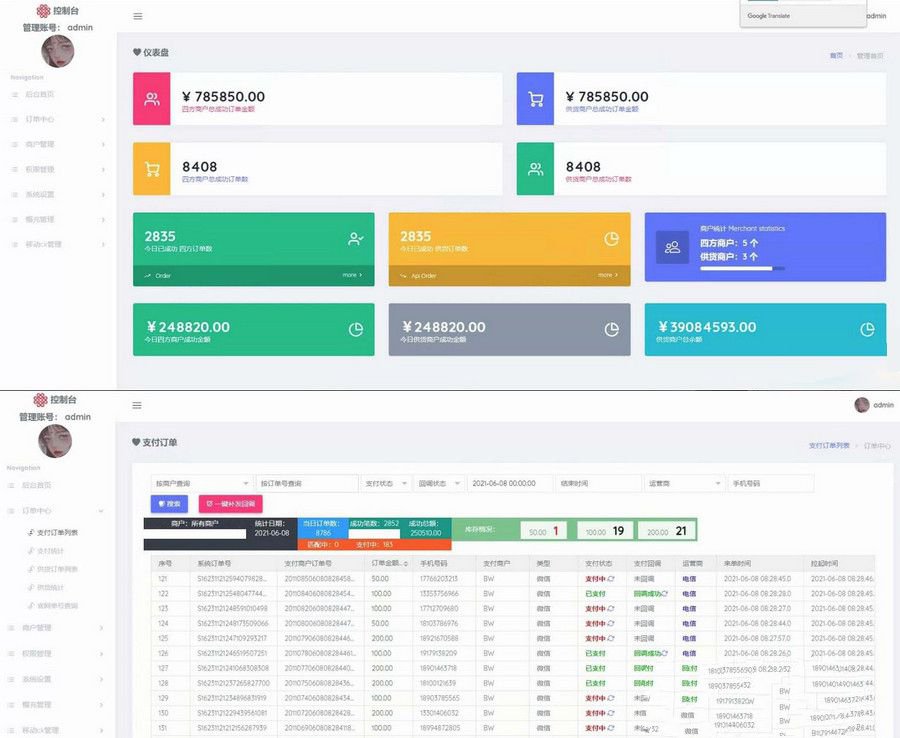Open the 支付状态 payment status dropdown
The image size is (900, 738).
click(x=385, y=483)
